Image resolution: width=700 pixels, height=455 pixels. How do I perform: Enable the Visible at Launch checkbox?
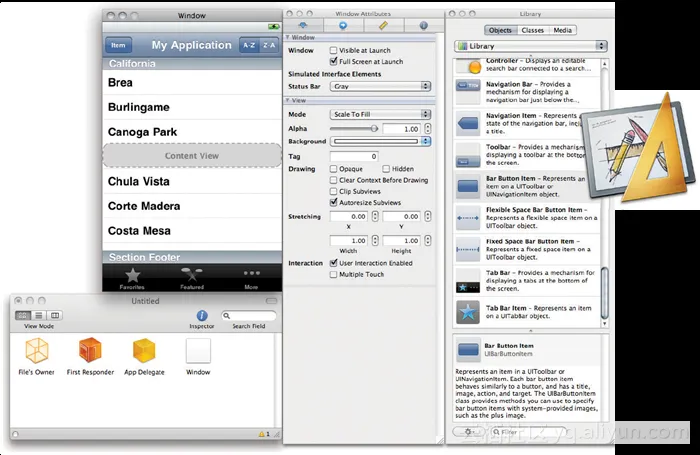click(334, 49)
